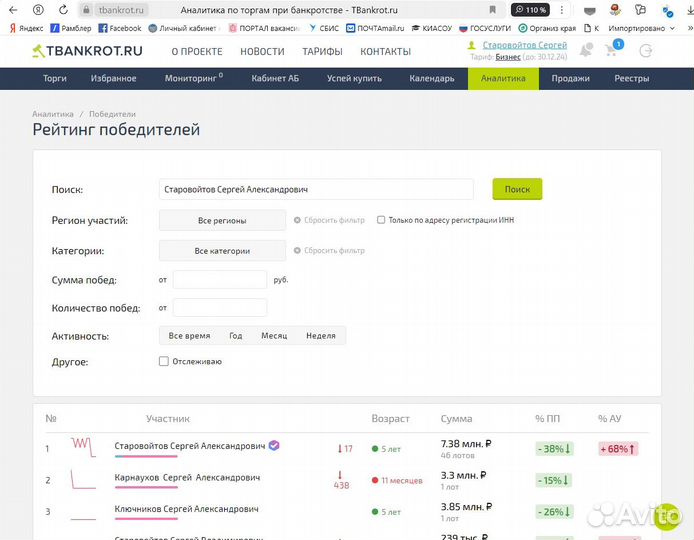Screen dimensions: 694x540
Task: Switch to the Продажи tab
Action: pos(570,78)
